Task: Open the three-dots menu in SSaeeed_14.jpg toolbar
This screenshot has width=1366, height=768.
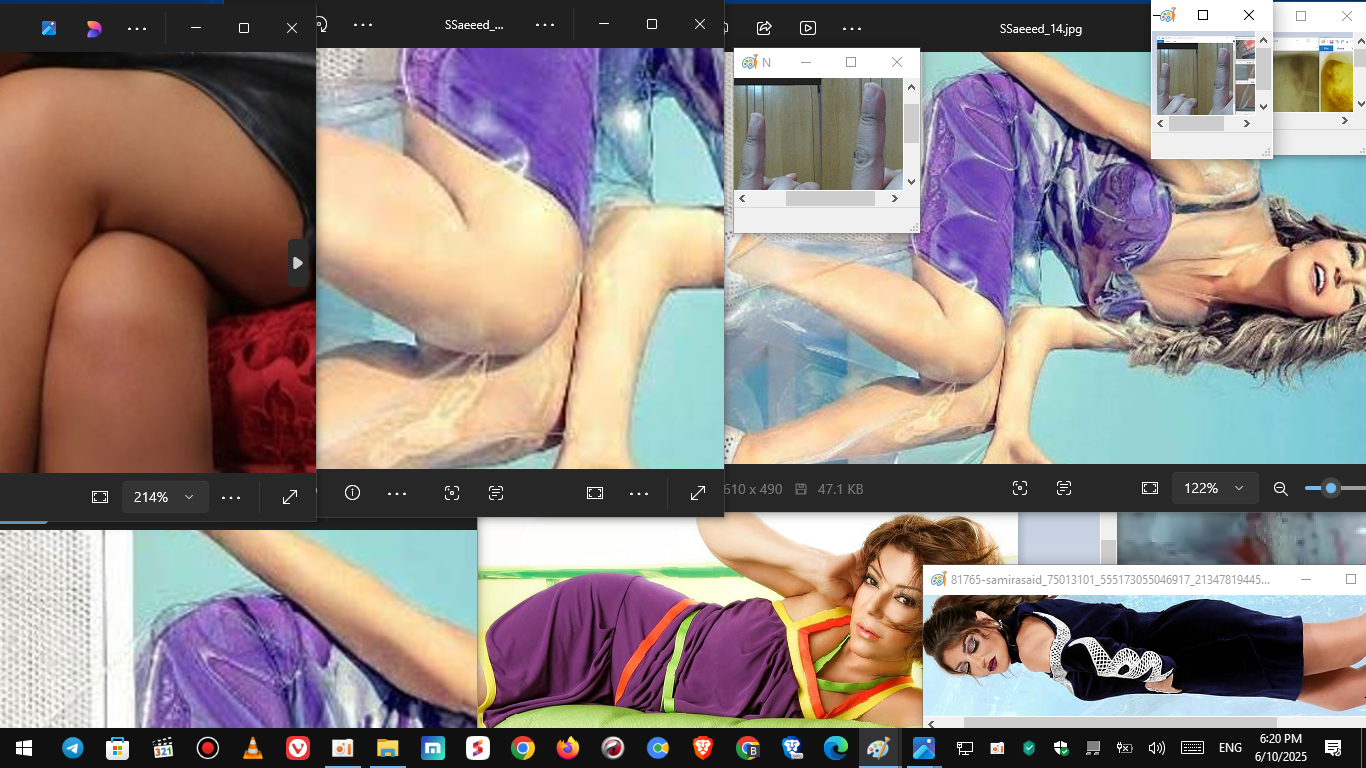Action: [852, 28]
